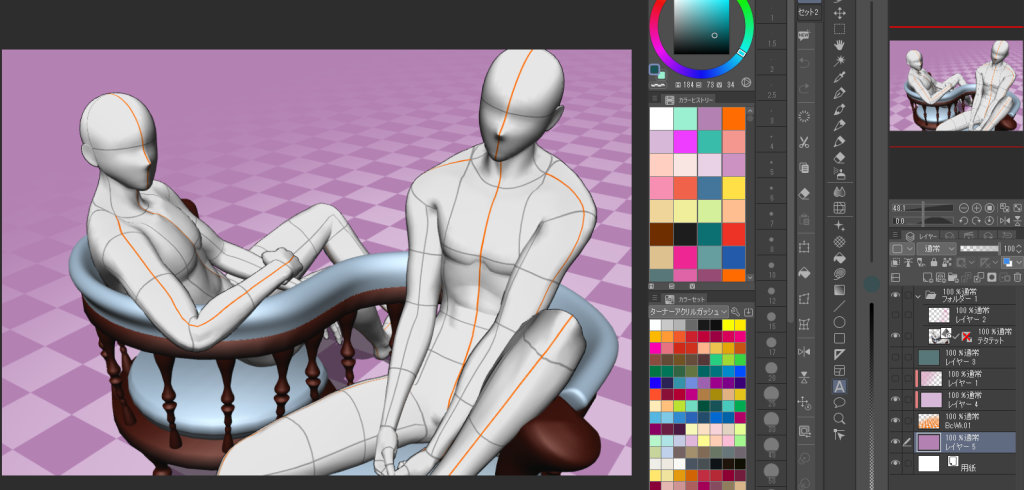
Task: Select the Eyedropper tool
Action: [x=840, y=76]
